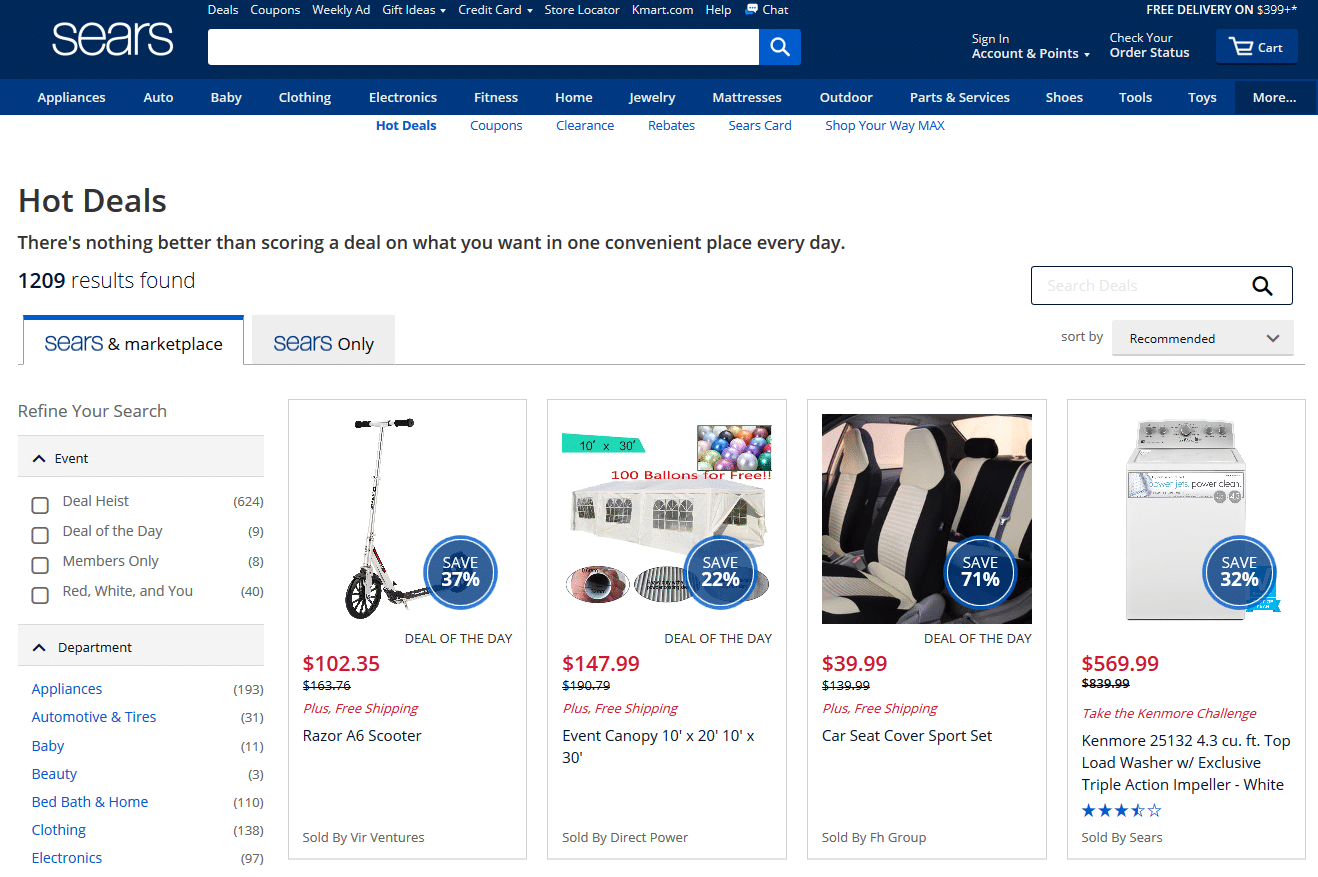This screenshot has width=1318, height=877.
Task: Click the Razor A6 Scooter title
Action: point(362,736)
